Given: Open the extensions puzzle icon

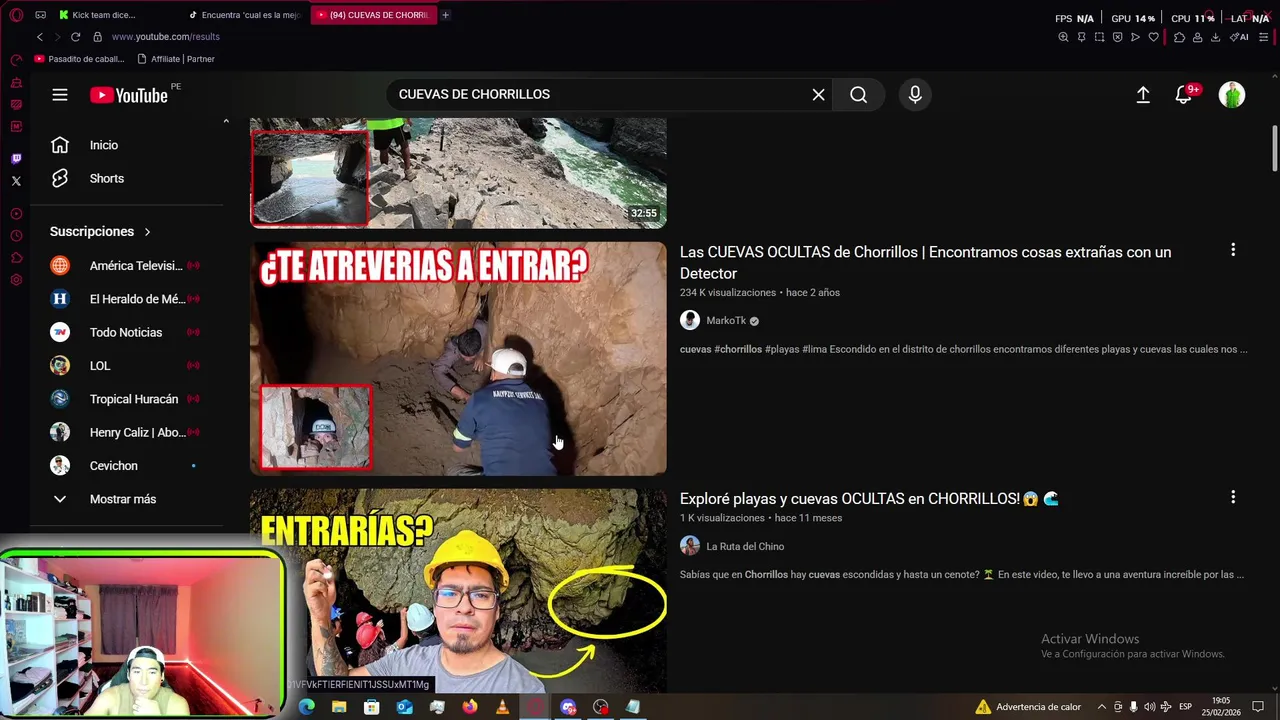Looking at the screenshot, I should pyautogui.click(x=1179, y=37).
